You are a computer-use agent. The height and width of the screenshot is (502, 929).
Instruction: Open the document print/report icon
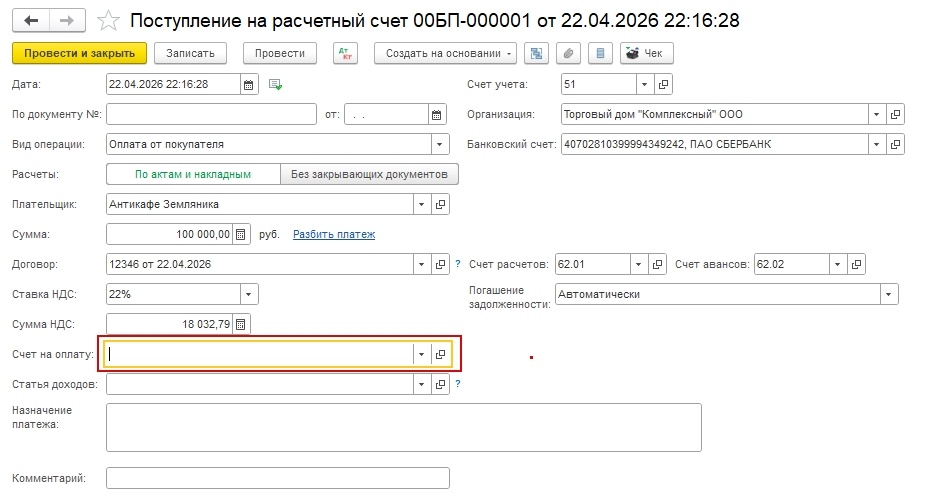click(x=600, y=53)
